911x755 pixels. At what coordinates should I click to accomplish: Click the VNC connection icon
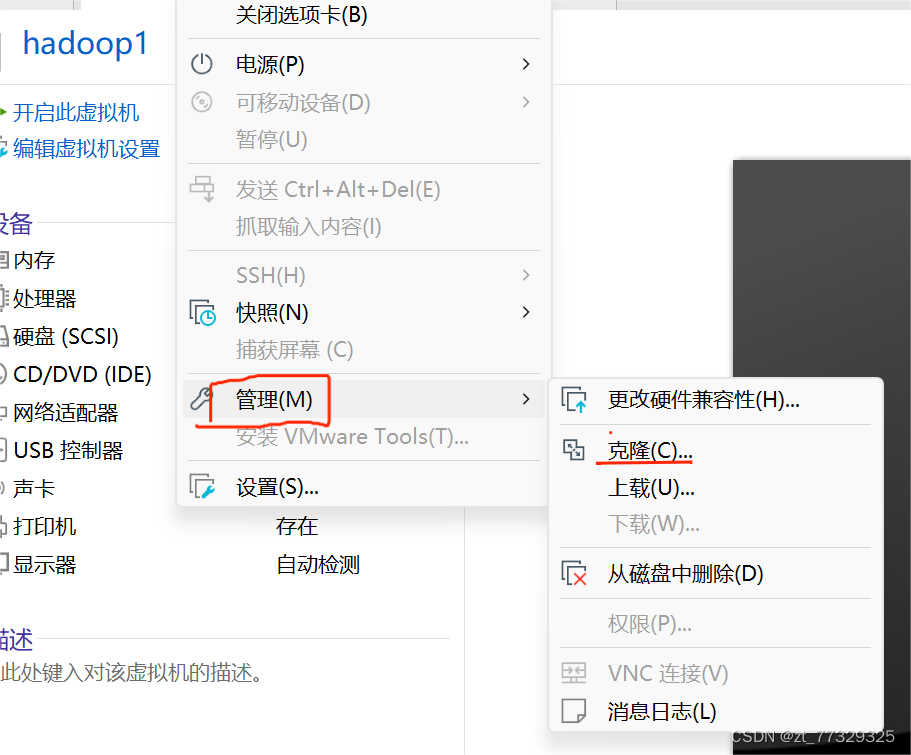pos(573,673)
